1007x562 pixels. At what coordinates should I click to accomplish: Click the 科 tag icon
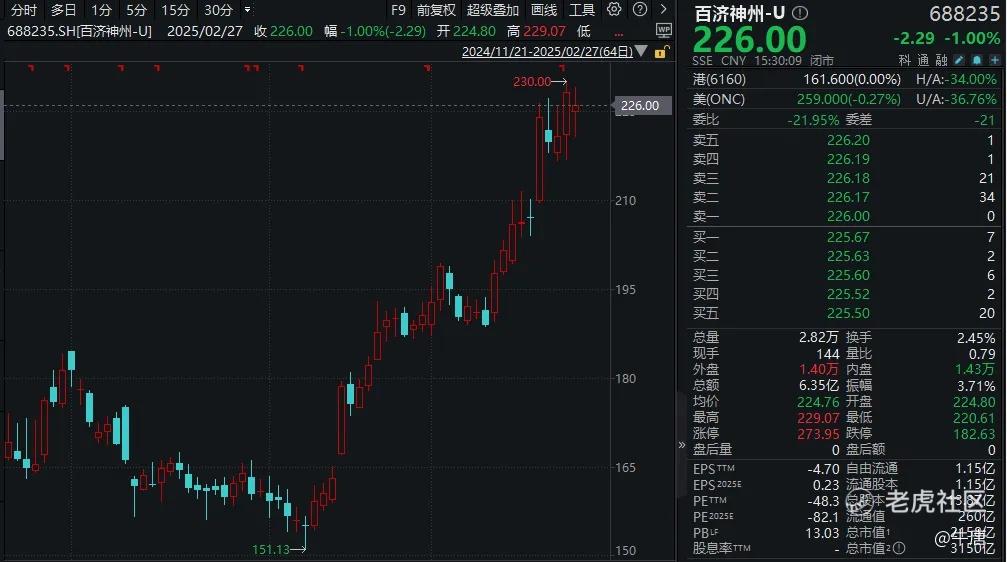pos(904,60)
